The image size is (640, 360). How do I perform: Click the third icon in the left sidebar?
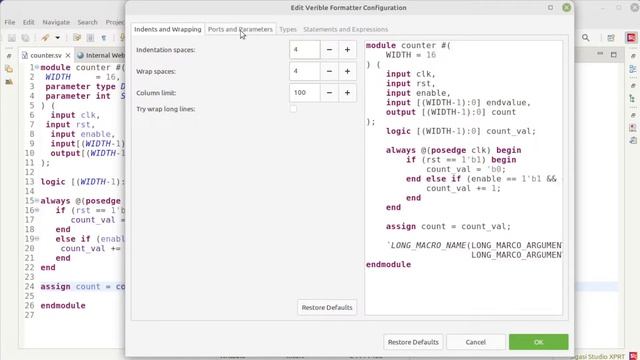click(x=9, y=82)
